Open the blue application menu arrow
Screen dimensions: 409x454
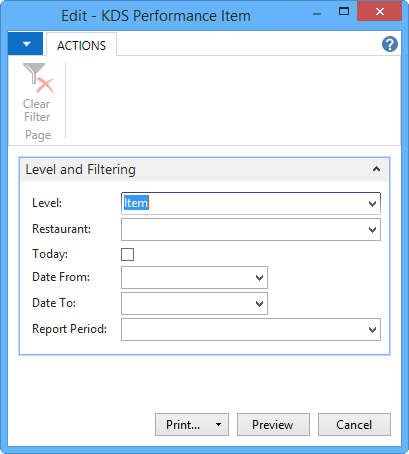pos(26,44)
